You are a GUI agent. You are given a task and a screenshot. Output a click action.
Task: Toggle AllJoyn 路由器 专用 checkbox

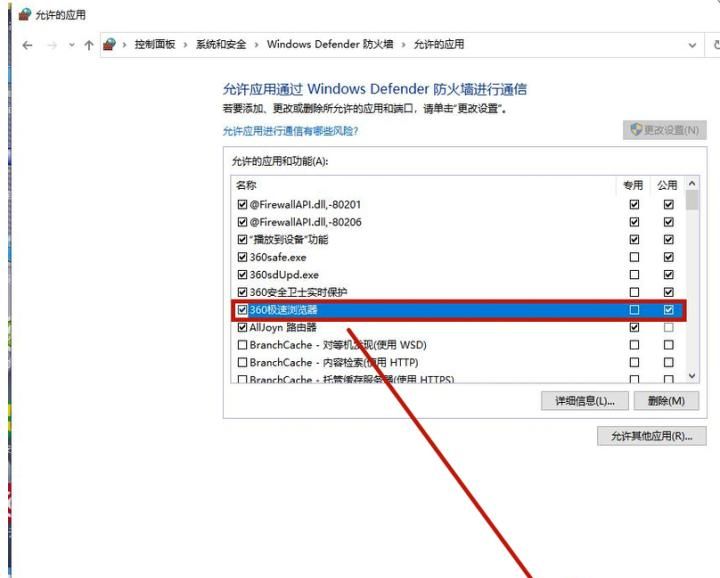634,327
